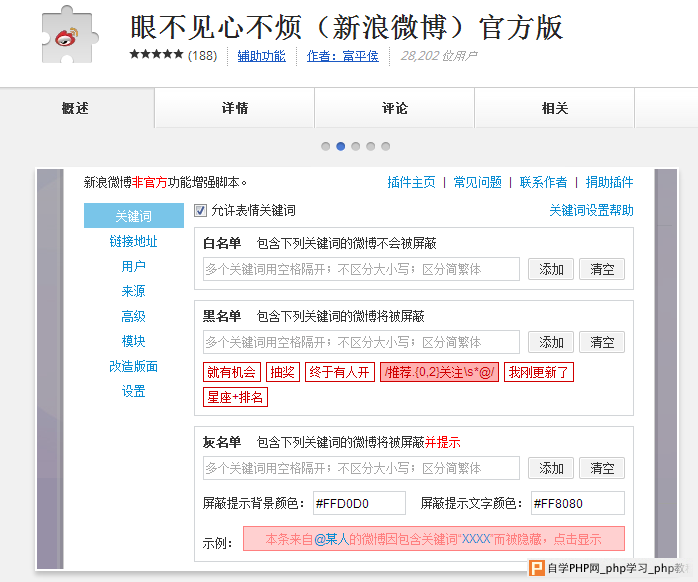Click the 就有机会 blacklist keyword tag
Image resolution: width=698 pixels, height=582 pixels.
231,372
